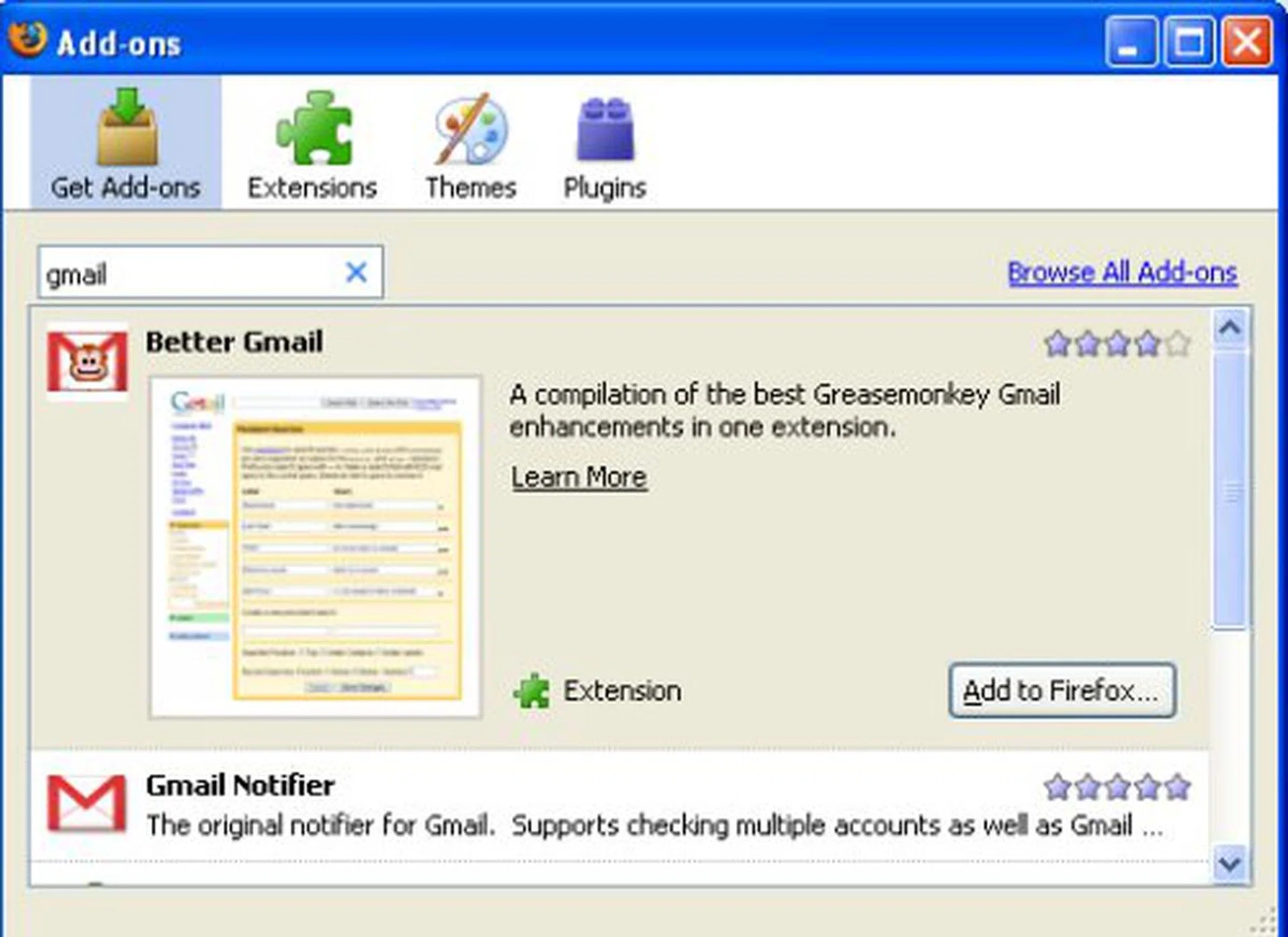Screen dimensions: 1288x937
Task: Minimize the Add-ons window
Action: 1131,42
